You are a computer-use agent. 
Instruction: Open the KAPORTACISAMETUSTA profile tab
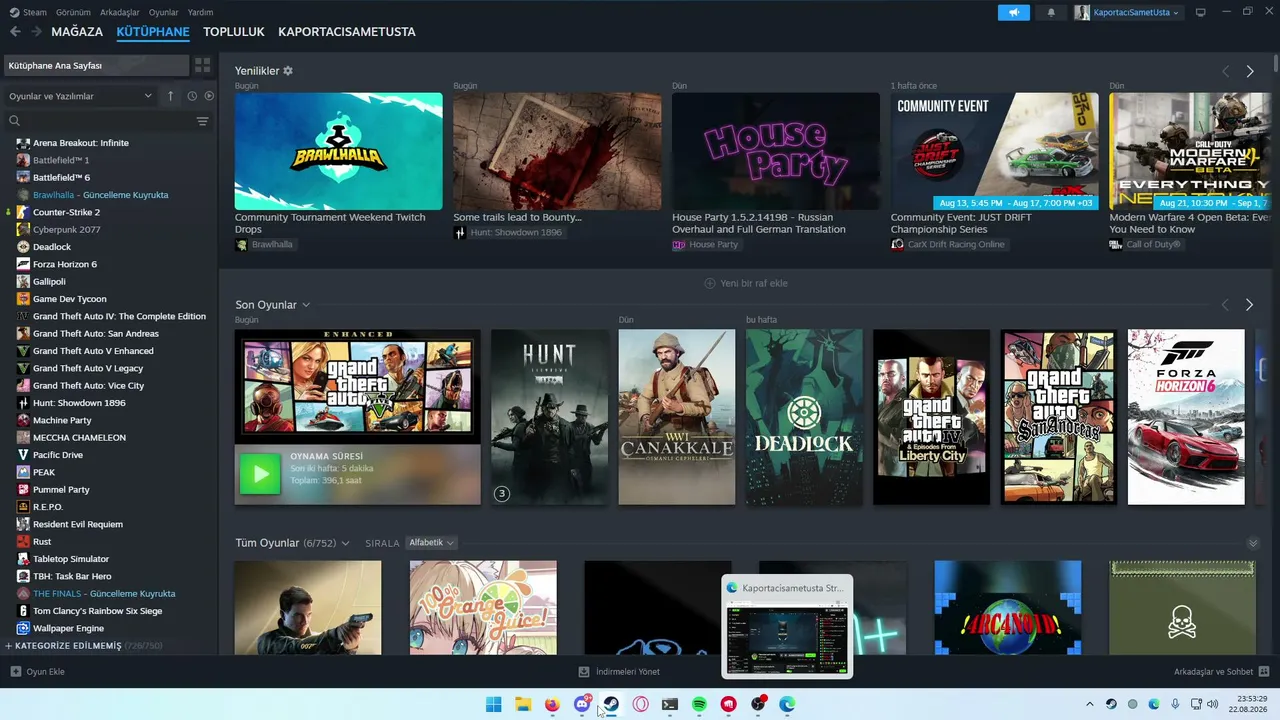347,32
